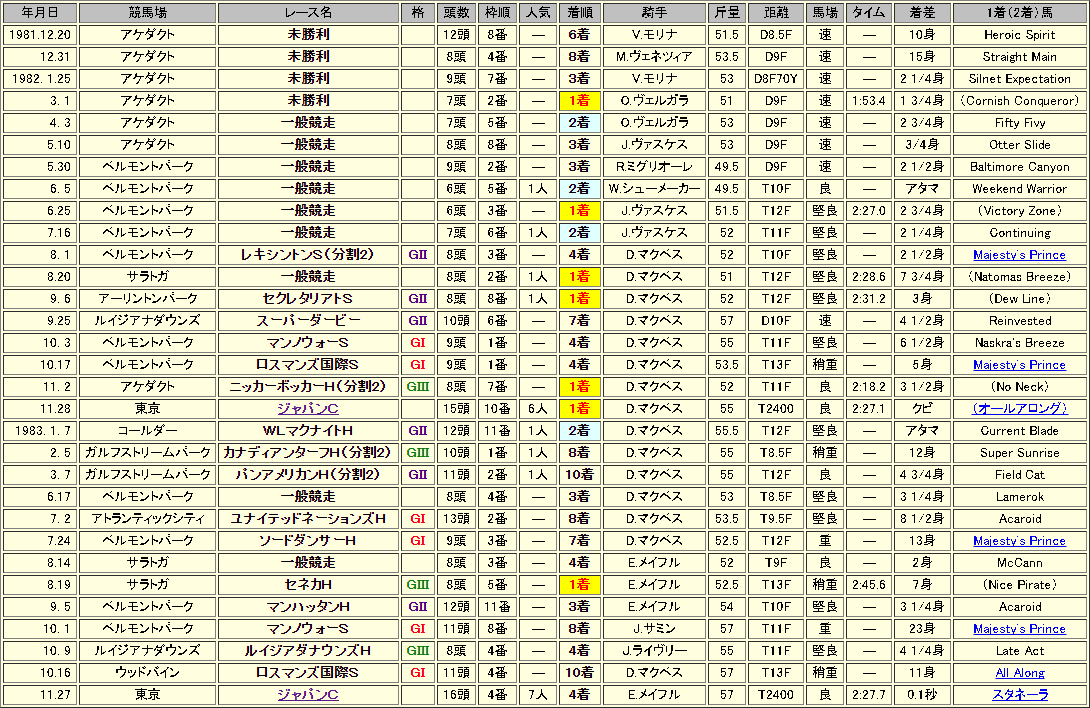Select the Super Sunrise cell
Image resolution: width=1090 pixels, height=708 pixels.
coord(1020,453)
